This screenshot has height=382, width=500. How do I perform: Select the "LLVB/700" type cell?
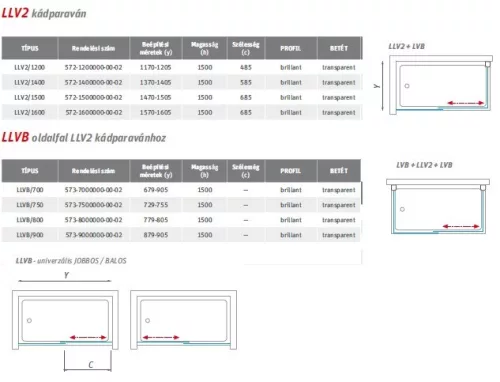pyautogui.click(x=30, y=190)
